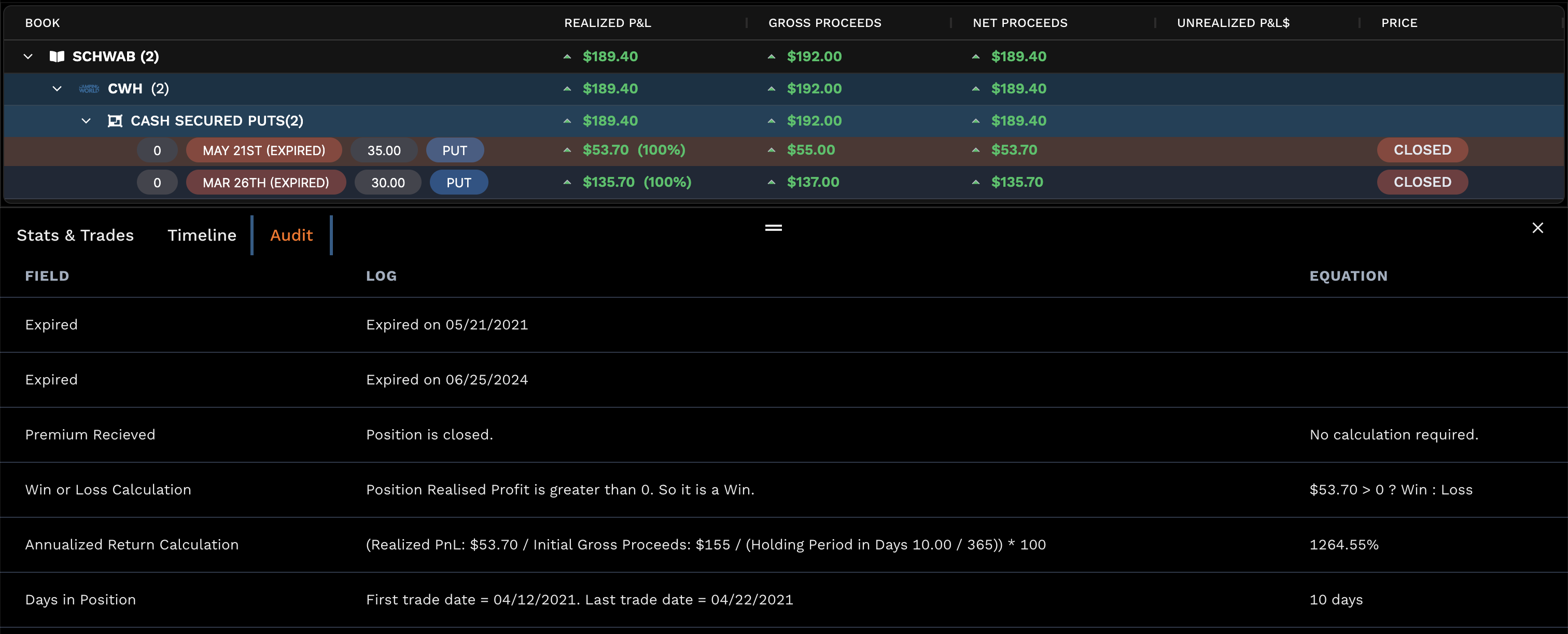
Task: Click the BOOK column header
Action: (x=42, y=23)
